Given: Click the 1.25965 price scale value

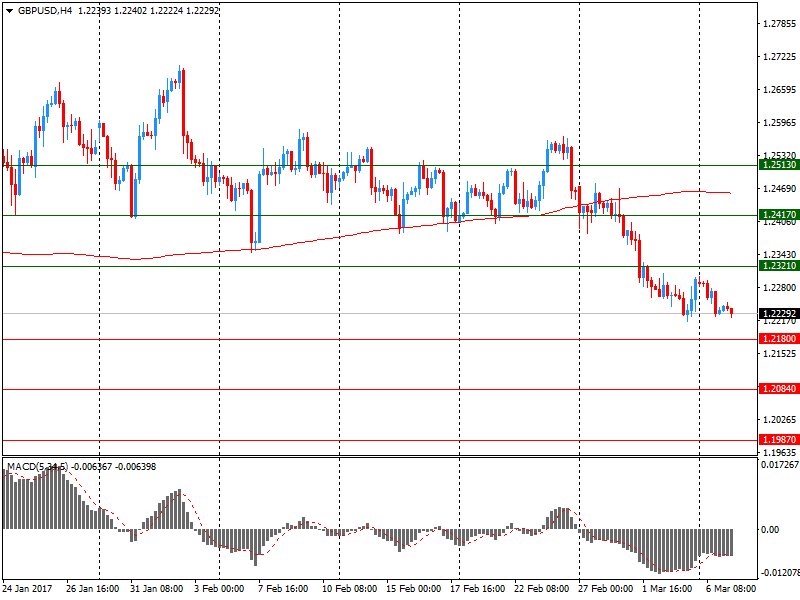Looking at the screenshot, I should pyautogui.click(x=779, y=122).
